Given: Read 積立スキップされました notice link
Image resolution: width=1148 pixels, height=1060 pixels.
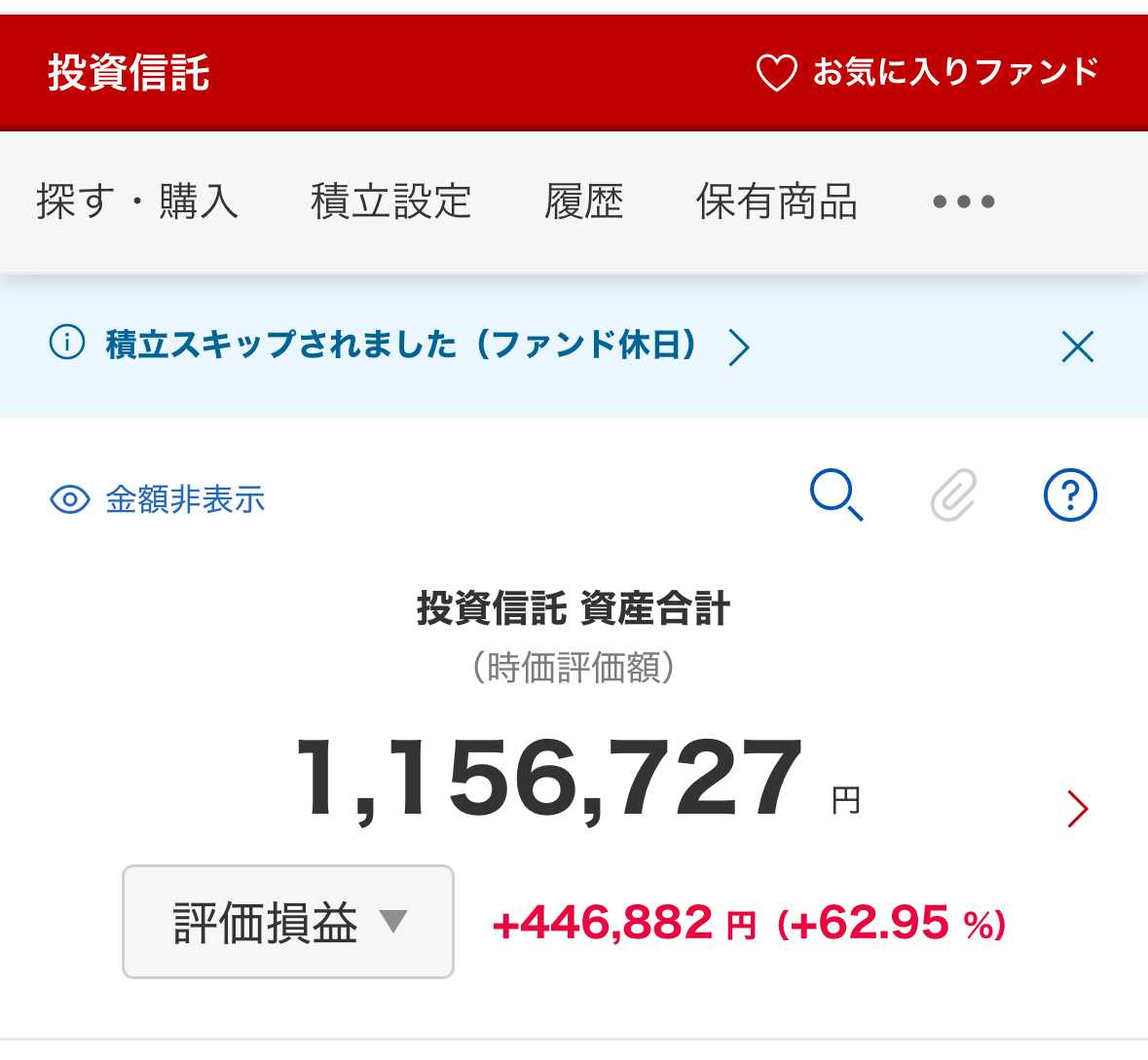Looking at the screenshot, I should (401, 345).
